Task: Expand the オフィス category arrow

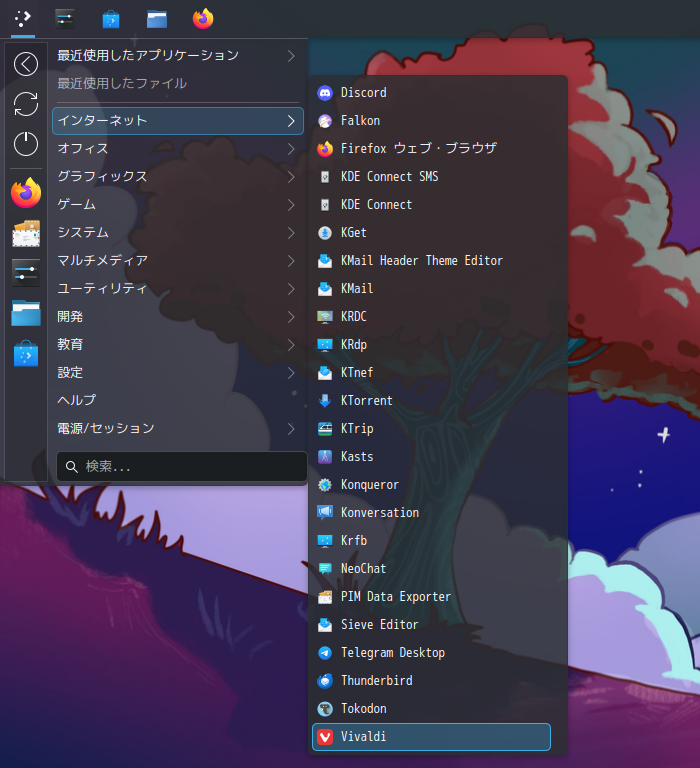Action: 291,149
